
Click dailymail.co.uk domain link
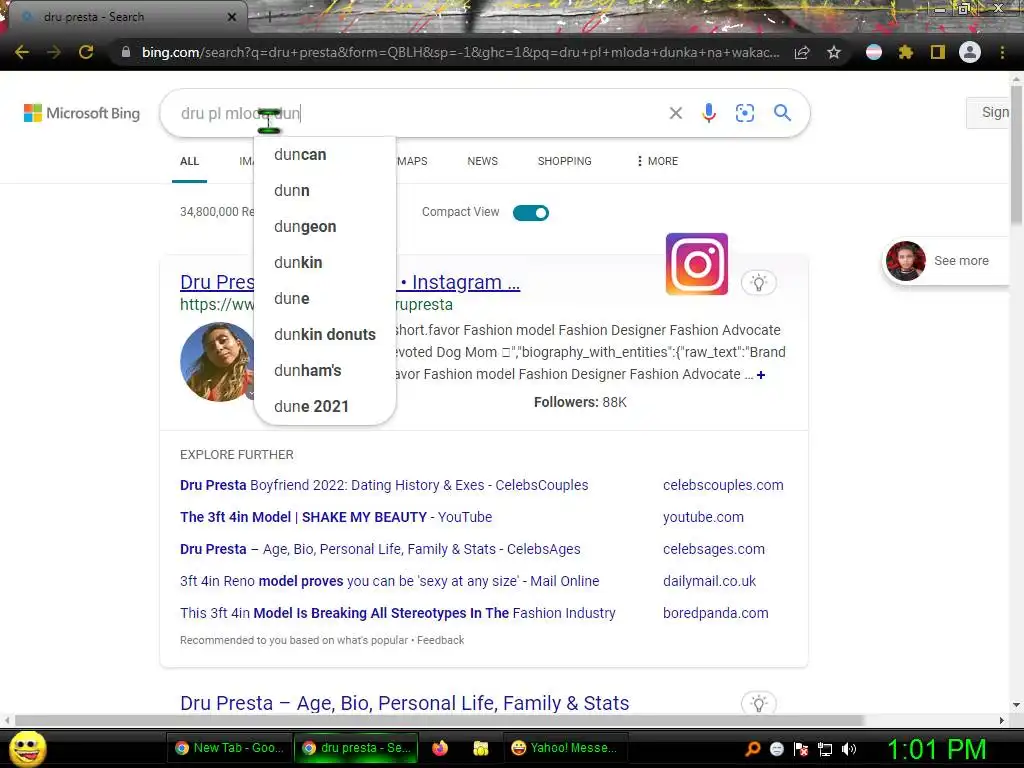[x=709, y=581]
